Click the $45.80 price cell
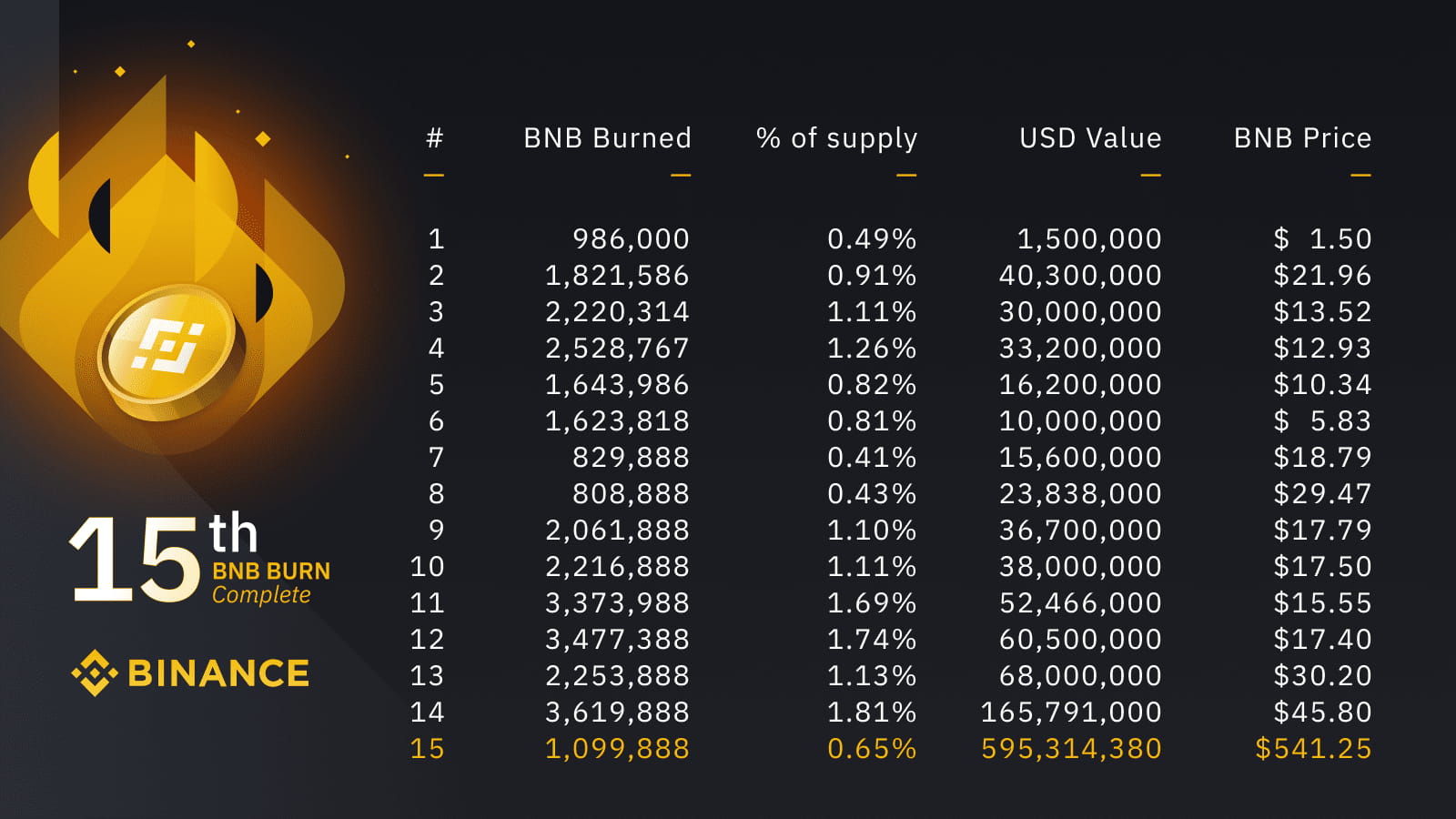Screen dimensions: 1456x819 point(1322,713)
